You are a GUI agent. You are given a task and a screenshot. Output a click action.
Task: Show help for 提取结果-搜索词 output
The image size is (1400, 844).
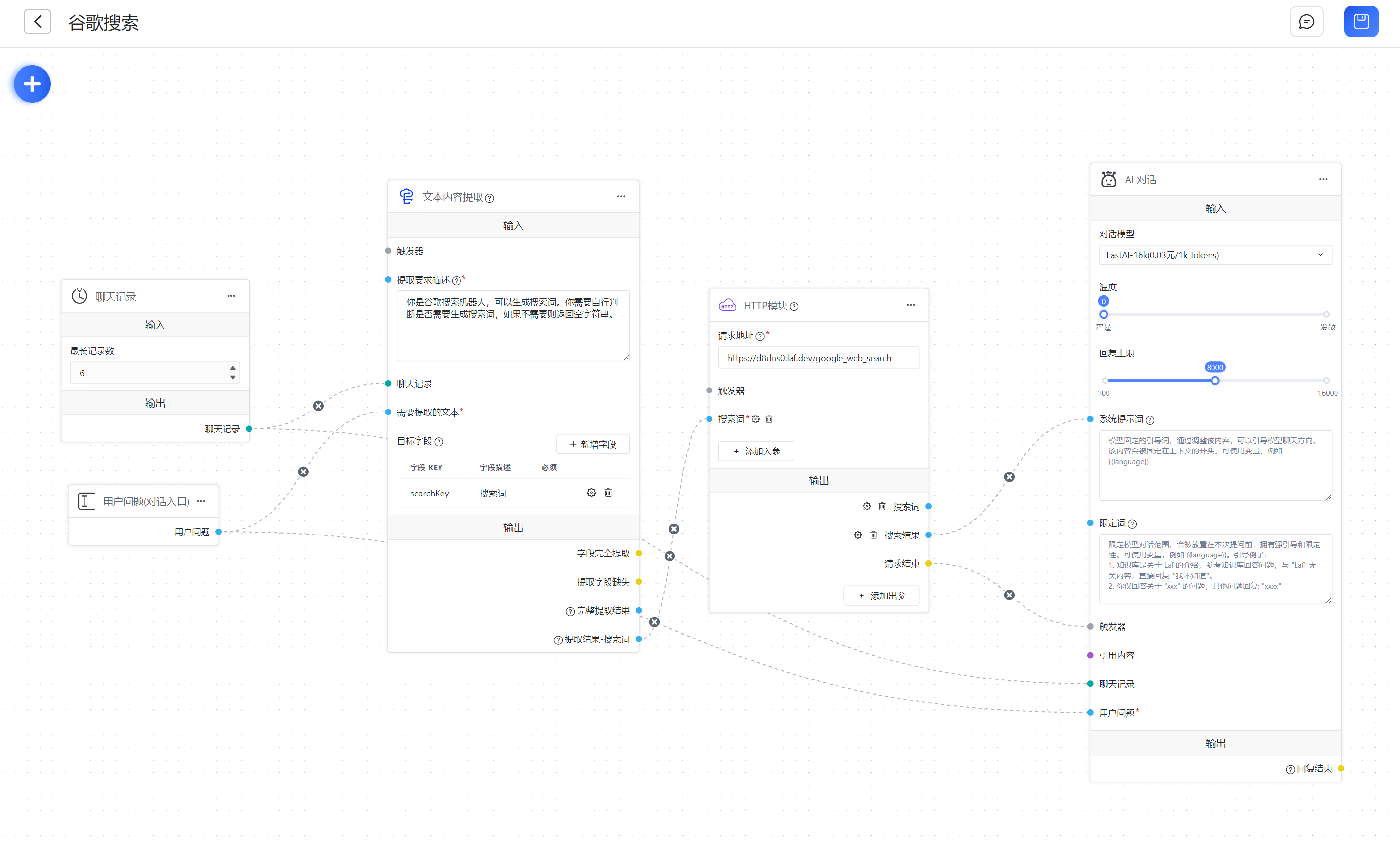pyautogui.click(x=558, y=640)
